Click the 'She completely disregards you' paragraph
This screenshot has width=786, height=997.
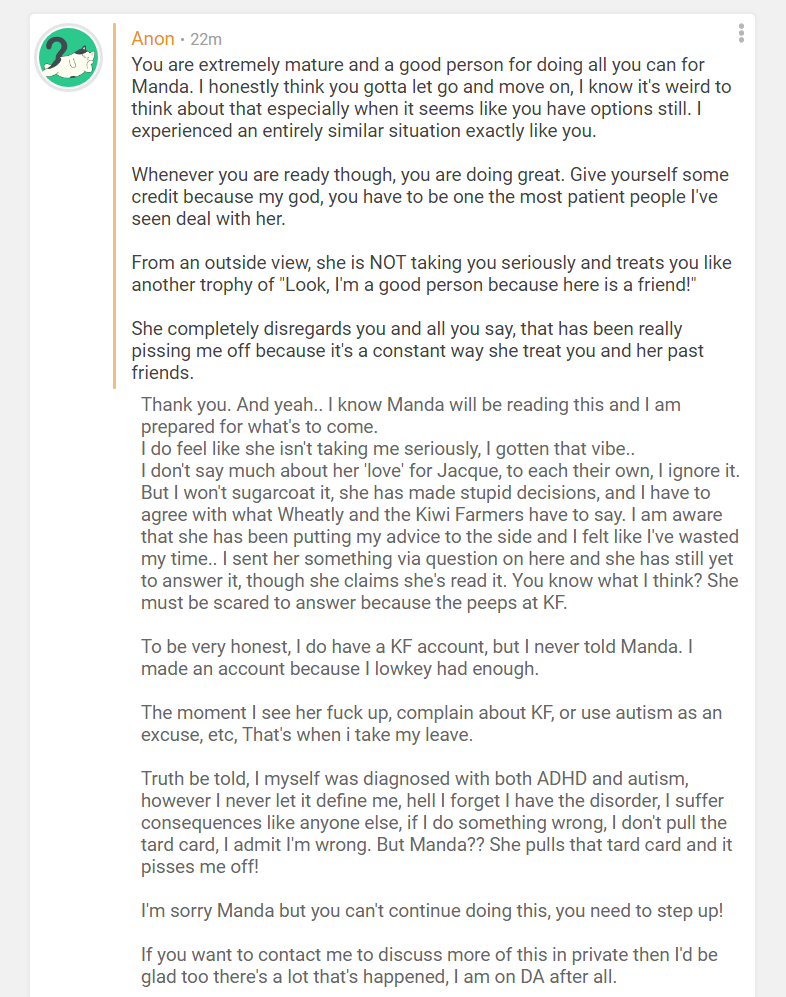tap(420, 350)
